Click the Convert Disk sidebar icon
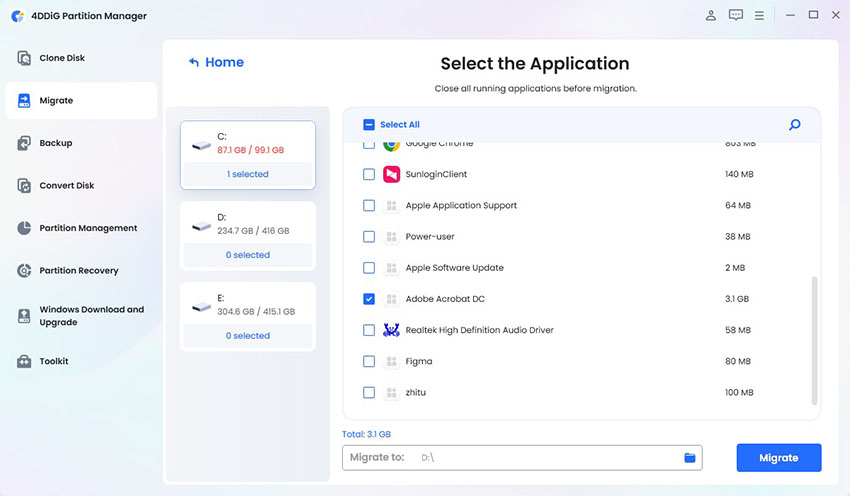 24,185
